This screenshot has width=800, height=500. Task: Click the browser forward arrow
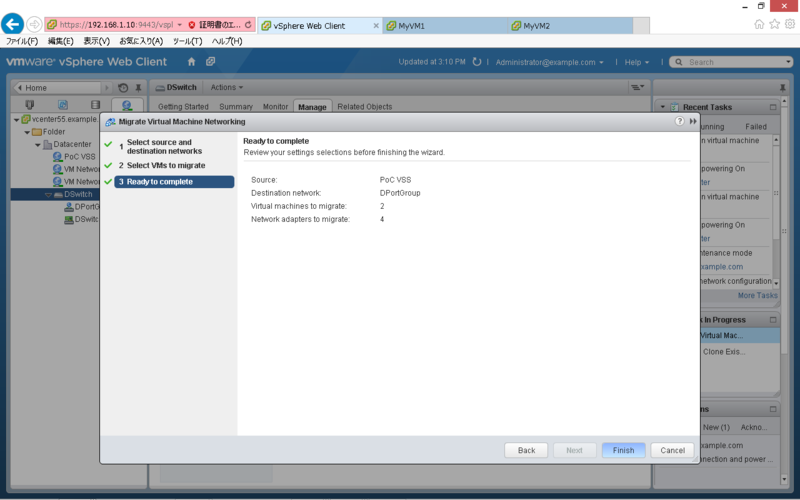pos(34,24)
